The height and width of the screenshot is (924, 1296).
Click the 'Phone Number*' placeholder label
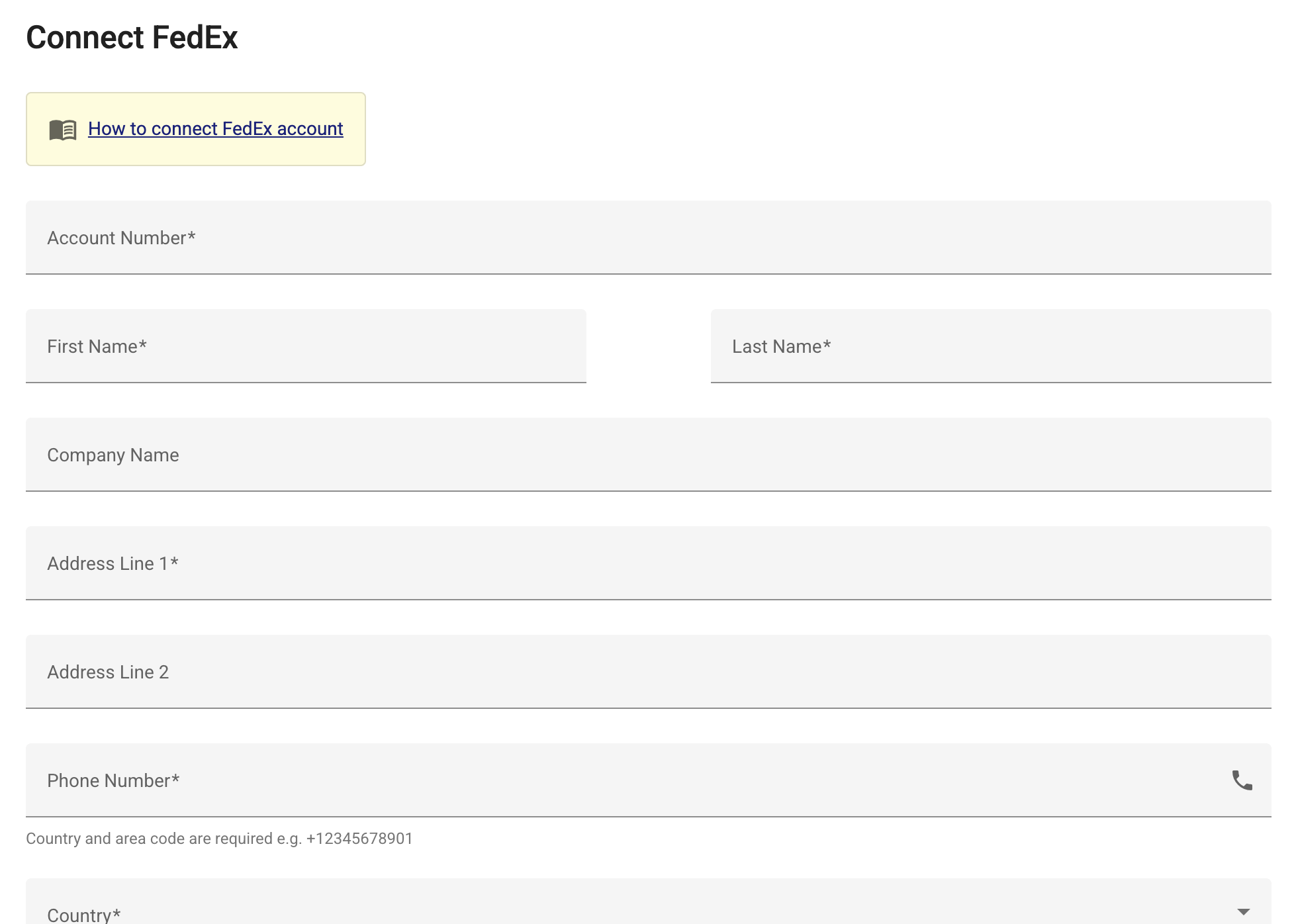tap(113, 780)
